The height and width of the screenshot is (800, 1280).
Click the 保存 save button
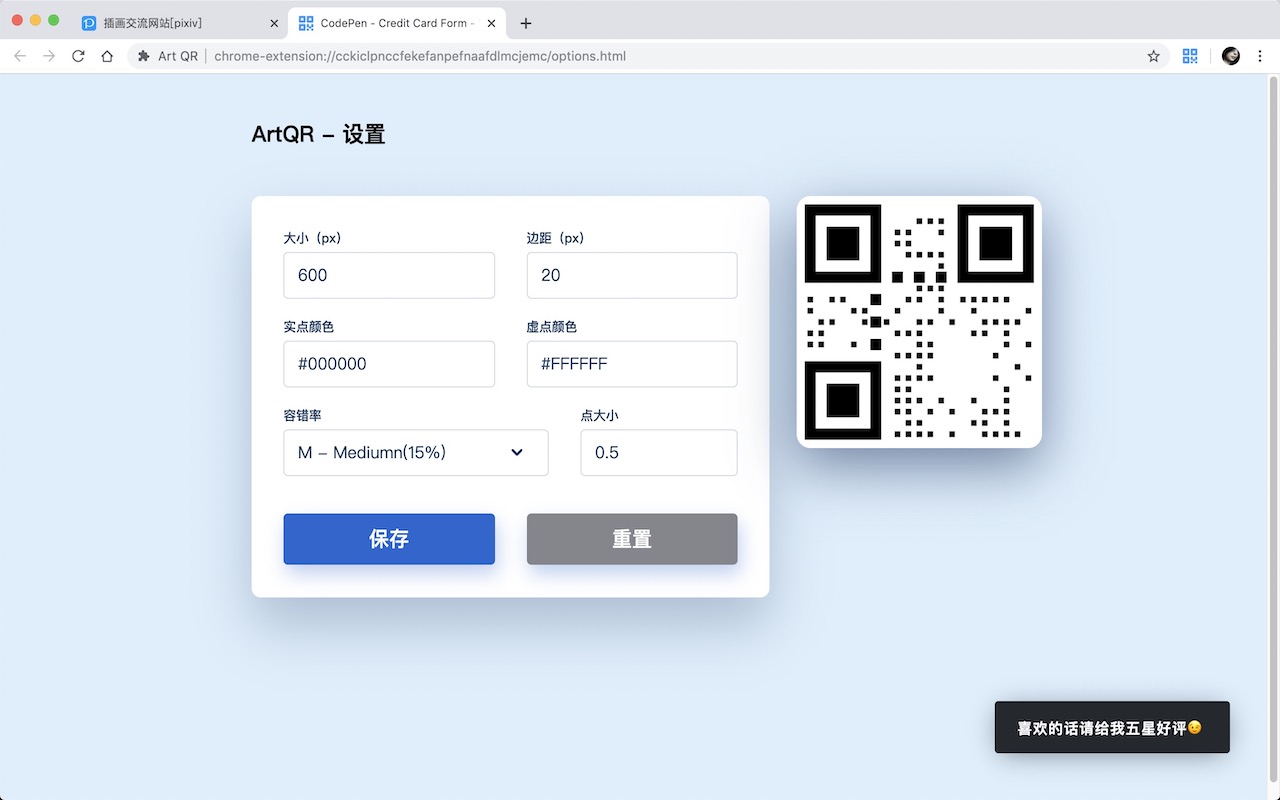point(389,539)
